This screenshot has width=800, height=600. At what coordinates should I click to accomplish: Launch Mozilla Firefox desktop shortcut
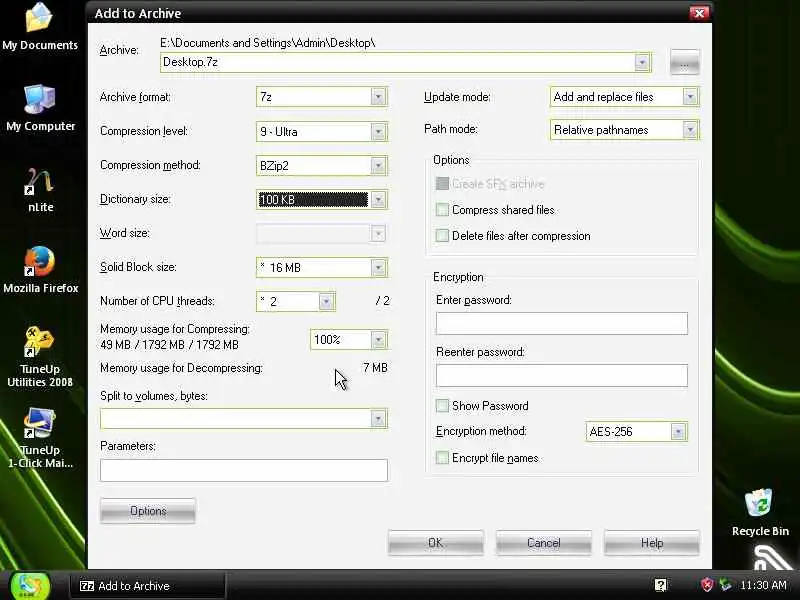[40, 270]
